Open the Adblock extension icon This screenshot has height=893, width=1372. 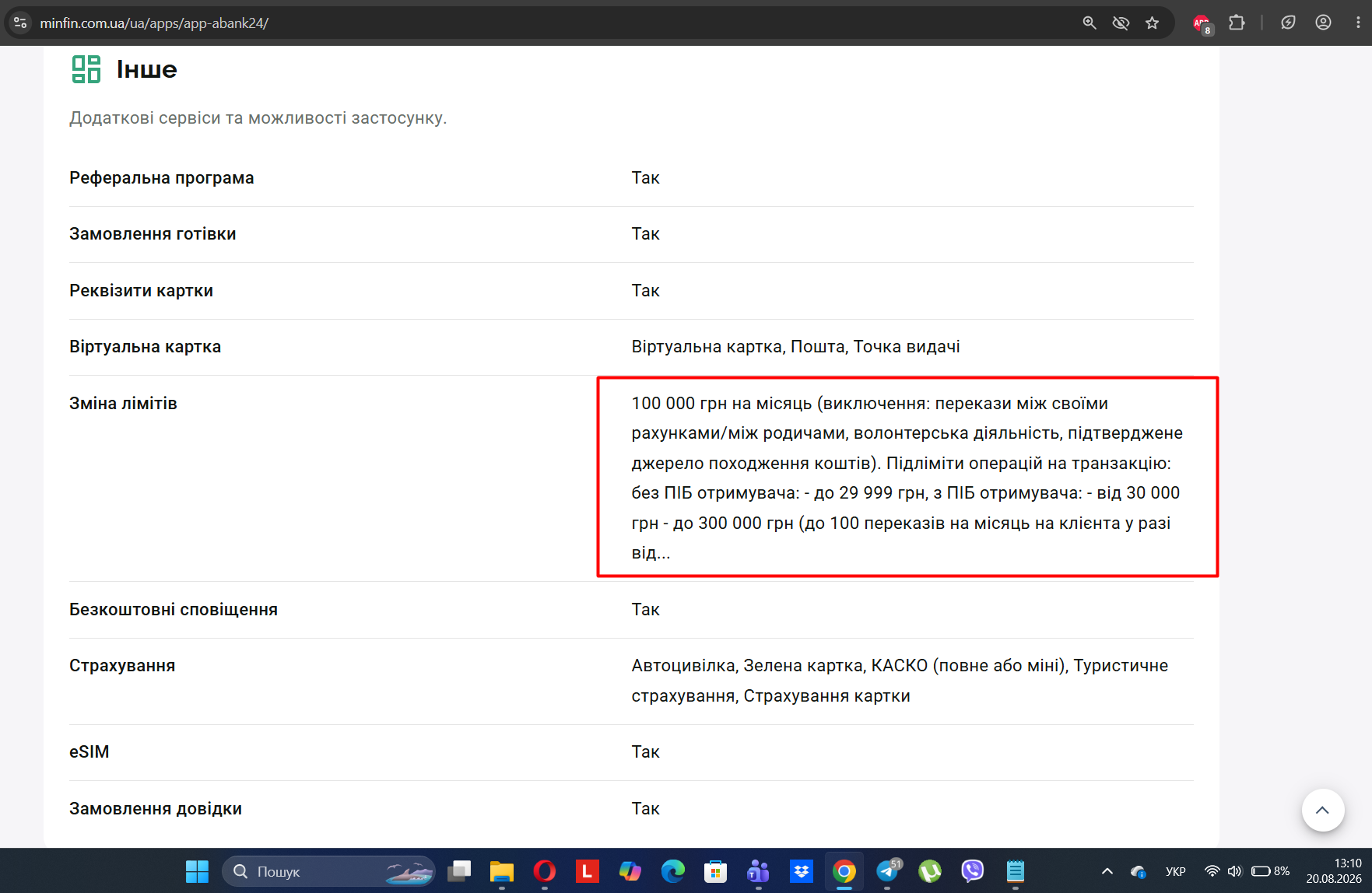click(x=1202, y=23)
